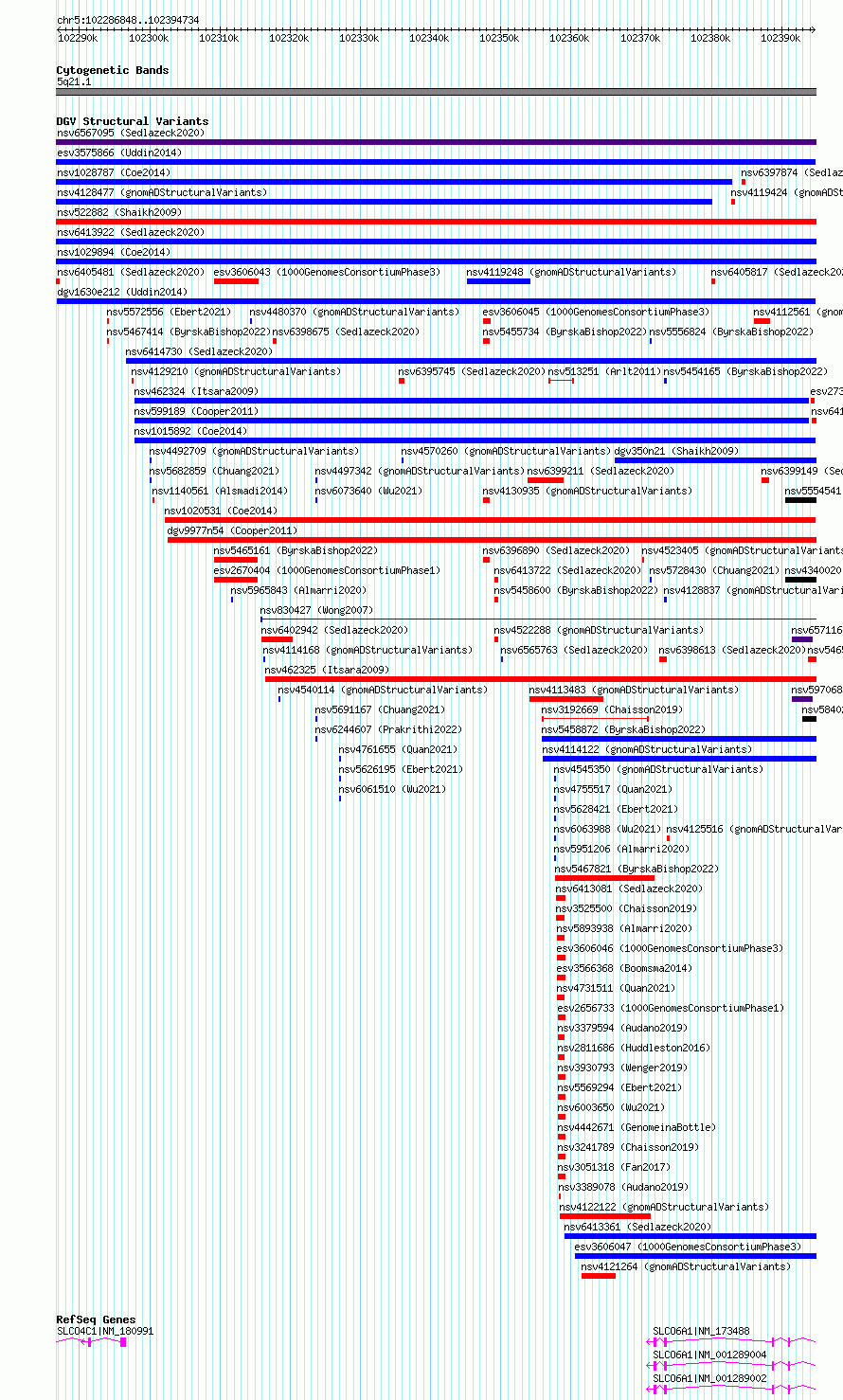Click variant label nsv6413361 (Sedlazeck2020)
The image size is (843, 1400).
coord(637,1228)
